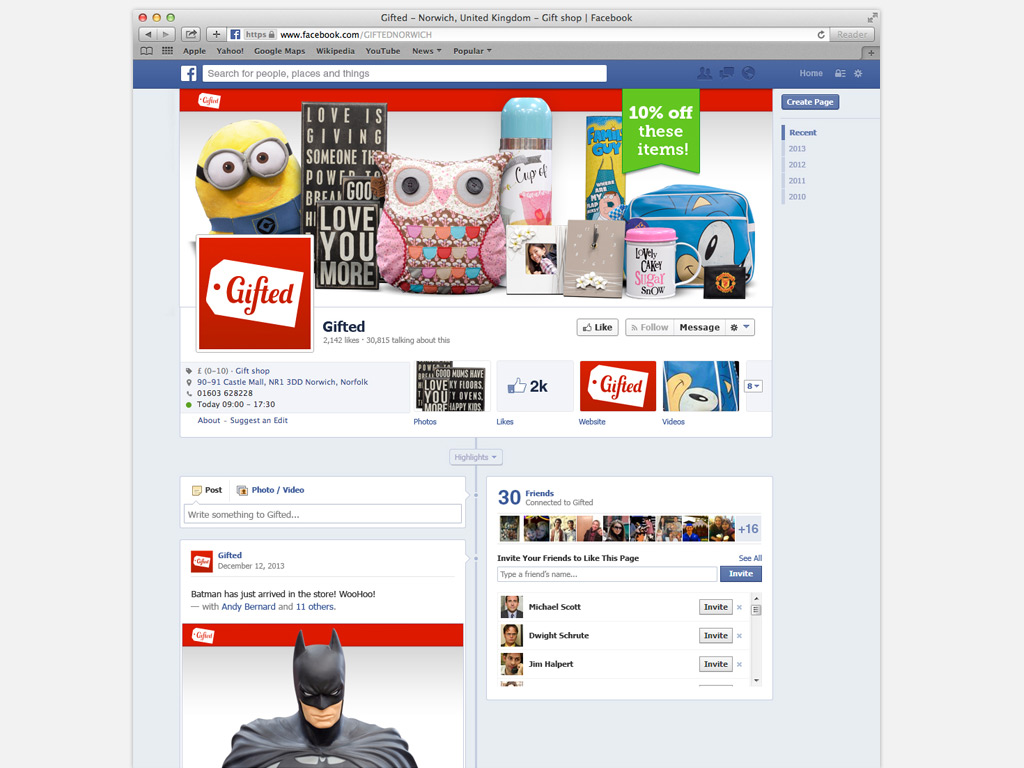This screenshot has width=1024, height=768.
Task: Reload the page with the refresh icon
Action: coord(821,35)
